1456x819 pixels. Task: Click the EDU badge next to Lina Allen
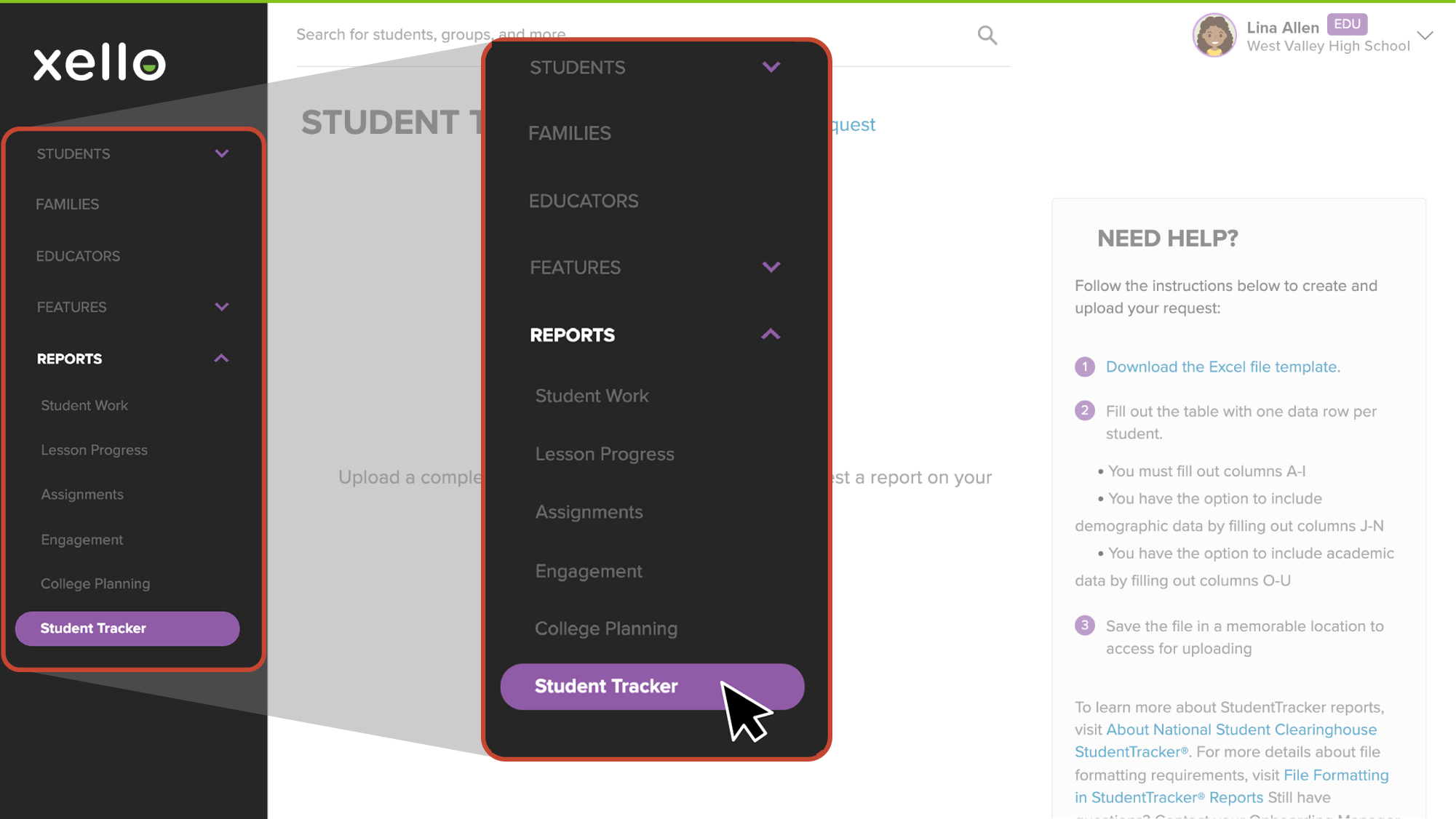click(x=1348, y=24)
